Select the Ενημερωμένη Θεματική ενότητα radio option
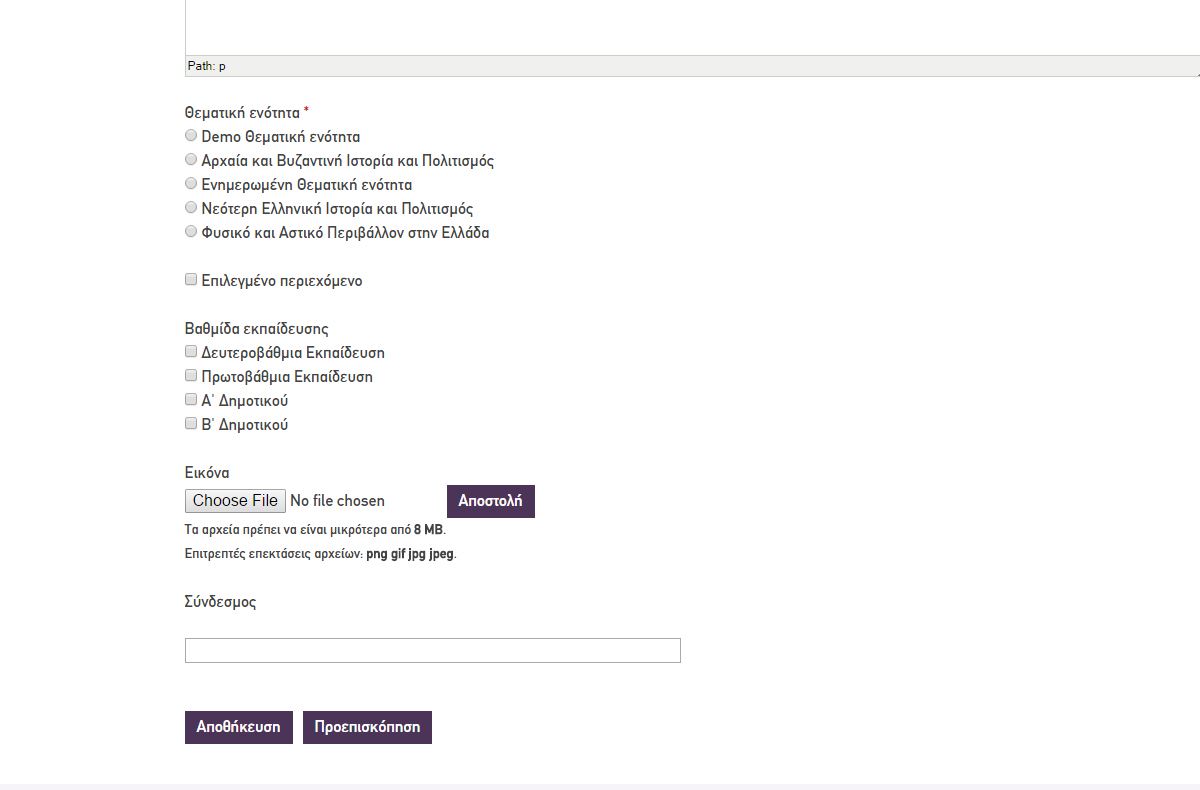 (x=191, y=184)
